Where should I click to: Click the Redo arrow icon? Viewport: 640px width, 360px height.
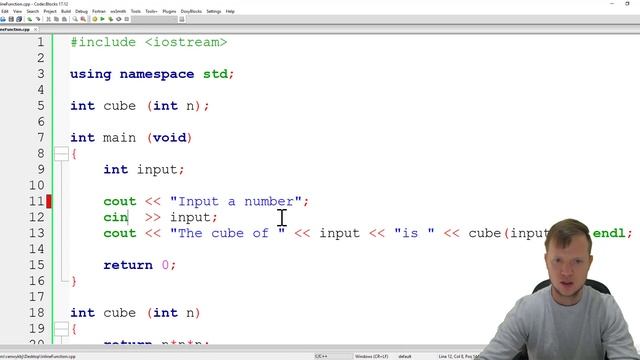pyautogui.click(x=38, y=19)
